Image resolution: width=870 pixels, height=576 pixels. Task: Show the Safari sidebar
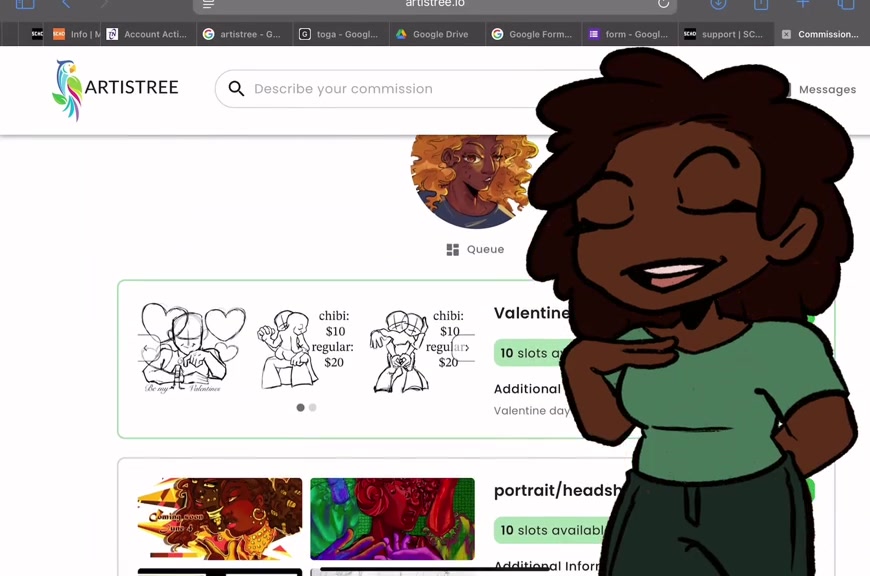(25, 4)
